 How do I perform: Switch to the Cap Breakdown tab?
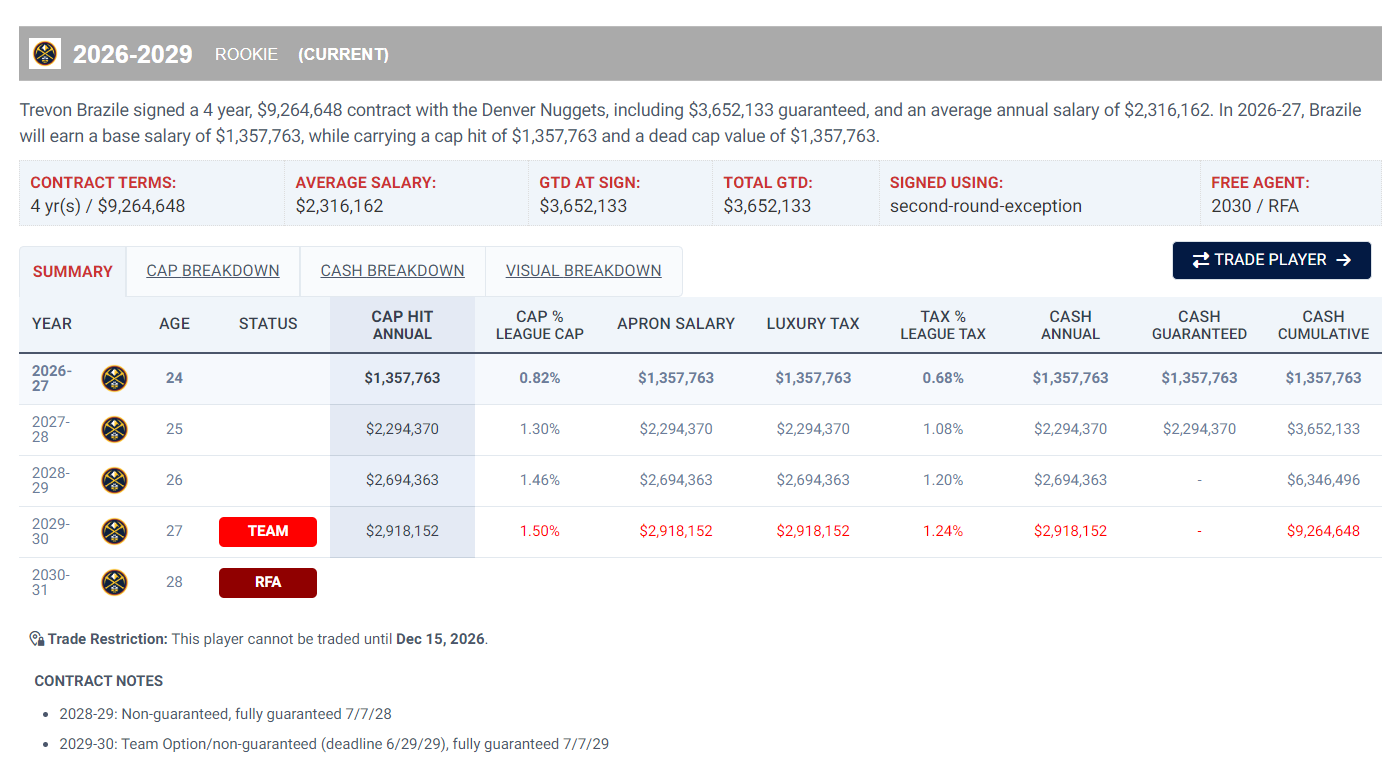(213, 271)
